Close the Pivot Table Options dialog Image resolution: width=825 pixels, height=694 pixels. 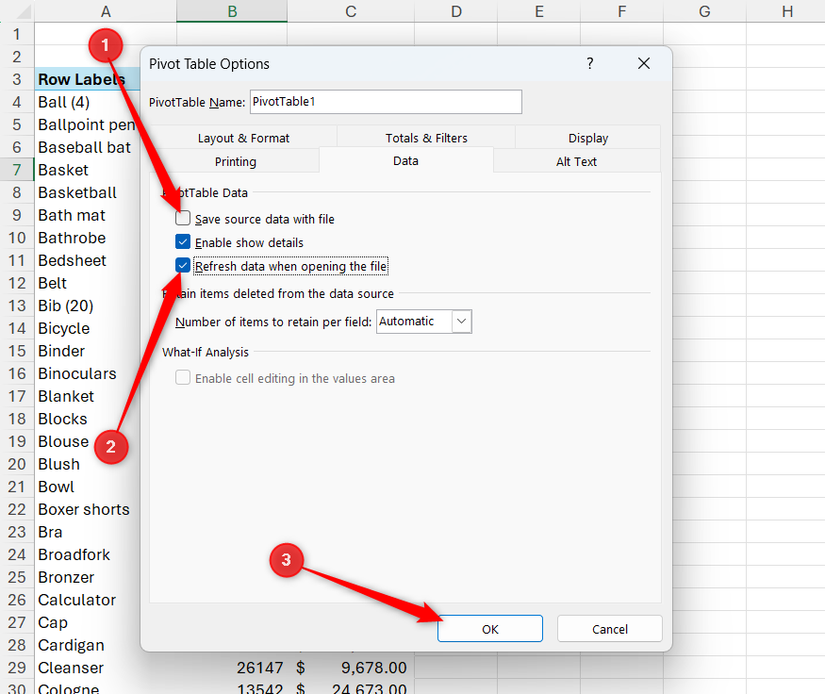(x=643, y=63)
